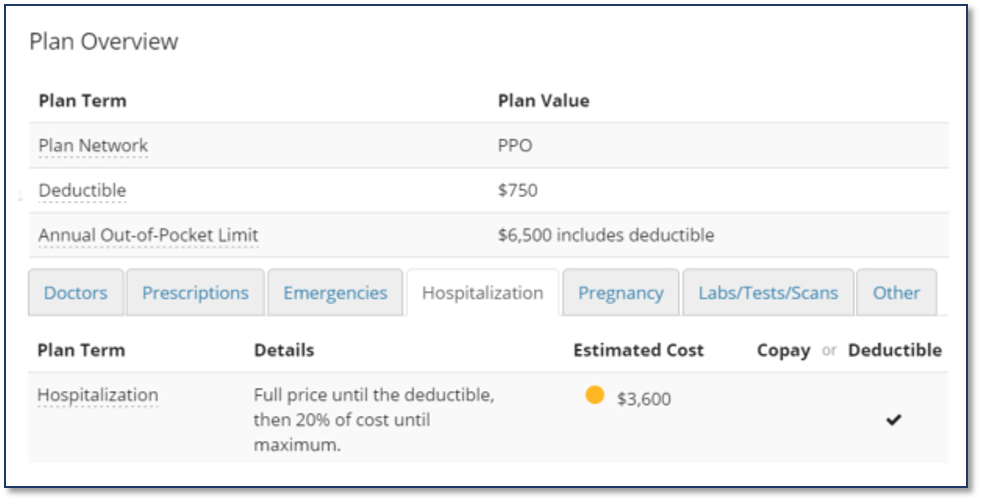Click the orange estimated cost indicator dot
Viewport: 981px width, 501px height.
point(594,395)
